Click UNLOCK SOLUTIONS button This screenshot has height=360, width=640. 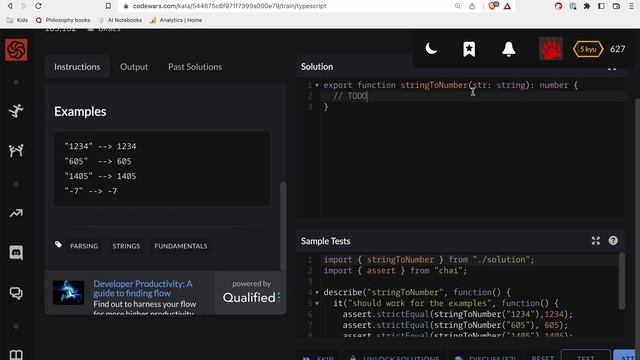coord(395,358)
